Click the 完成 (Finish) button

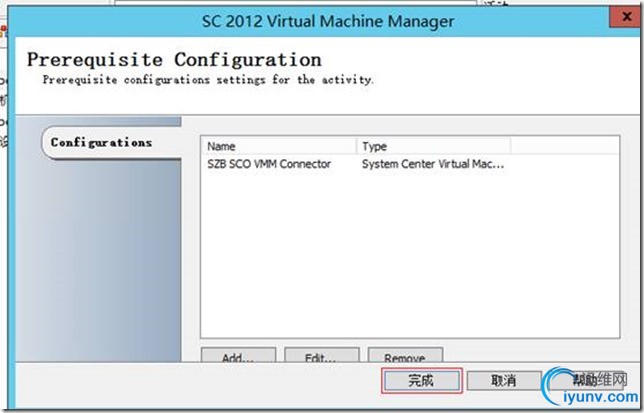tap(421, 381)
